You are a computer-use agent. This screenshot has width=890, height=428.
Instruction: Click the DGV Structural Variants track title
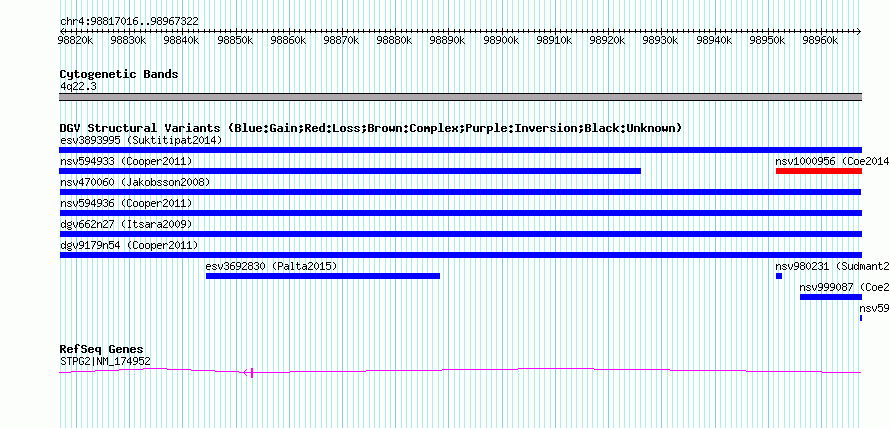tap(371, 128)
